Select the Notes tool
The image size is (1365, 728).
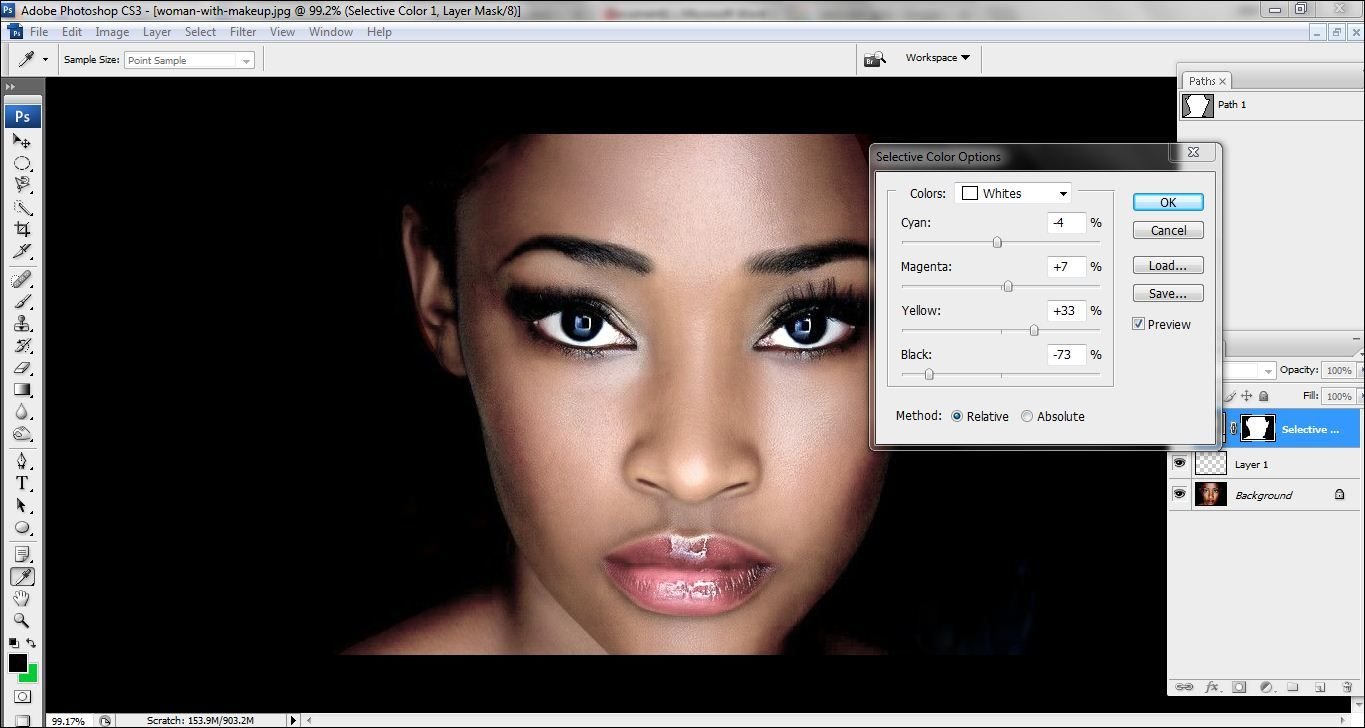[22, 554]
